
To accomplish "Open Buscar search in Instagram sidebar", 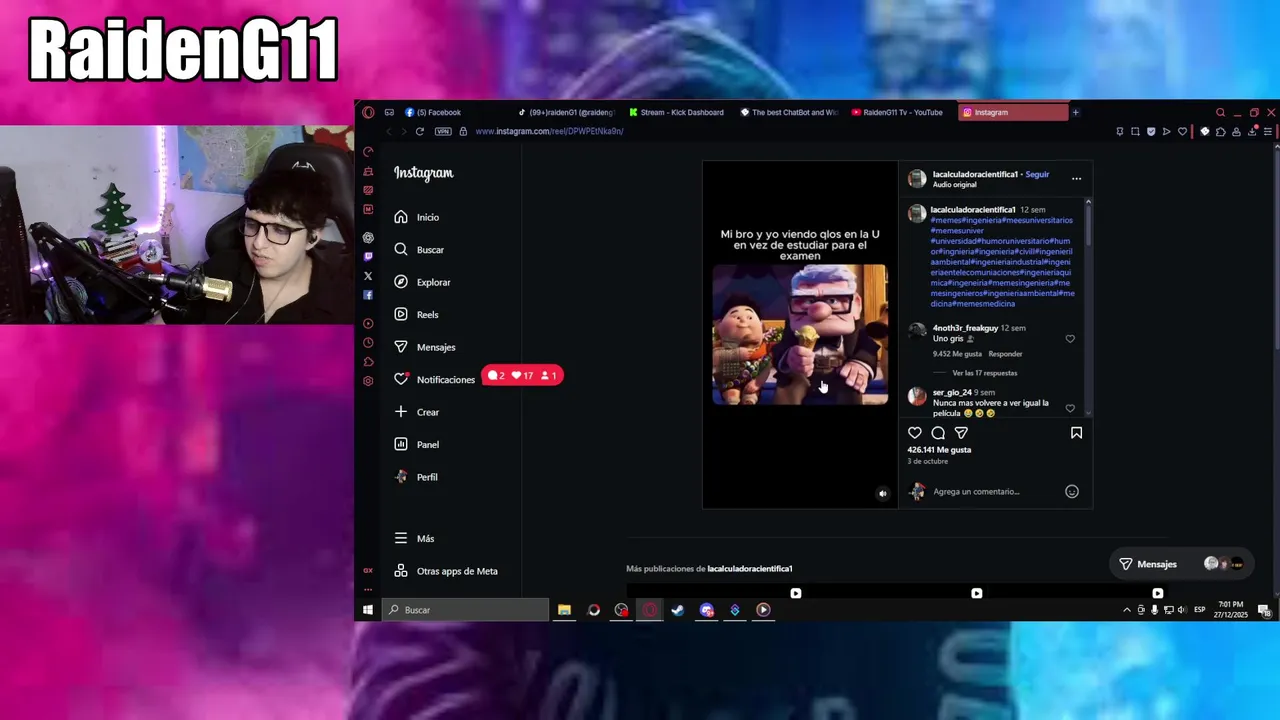I will click(419, 250).
